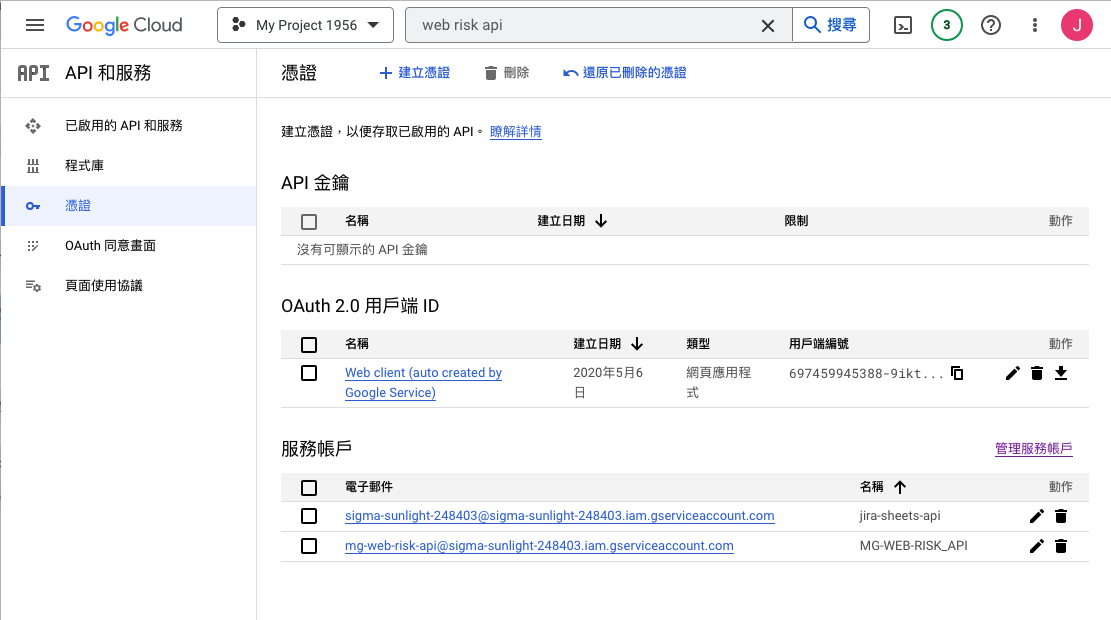
Task: Select all rows in the API 金鑰 table
Action: pyautogui.click(x=309, y=221)
